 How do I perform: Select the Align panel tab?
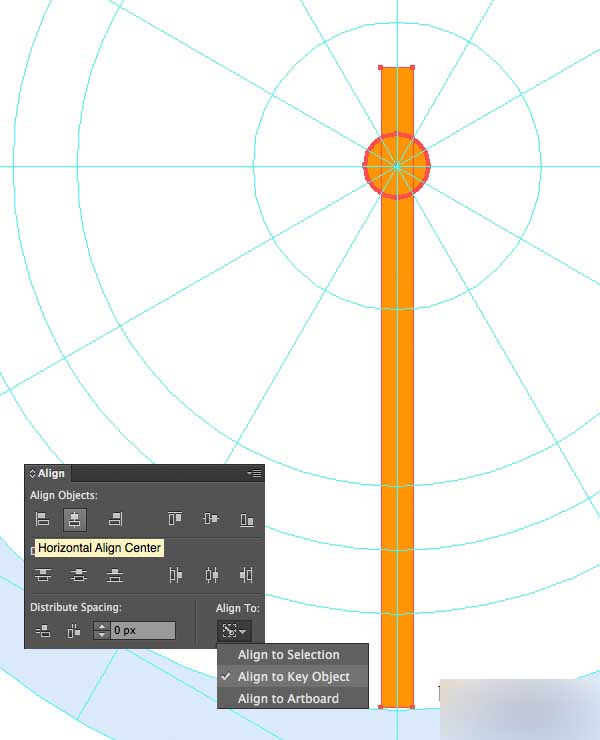[x=47, y=473]
